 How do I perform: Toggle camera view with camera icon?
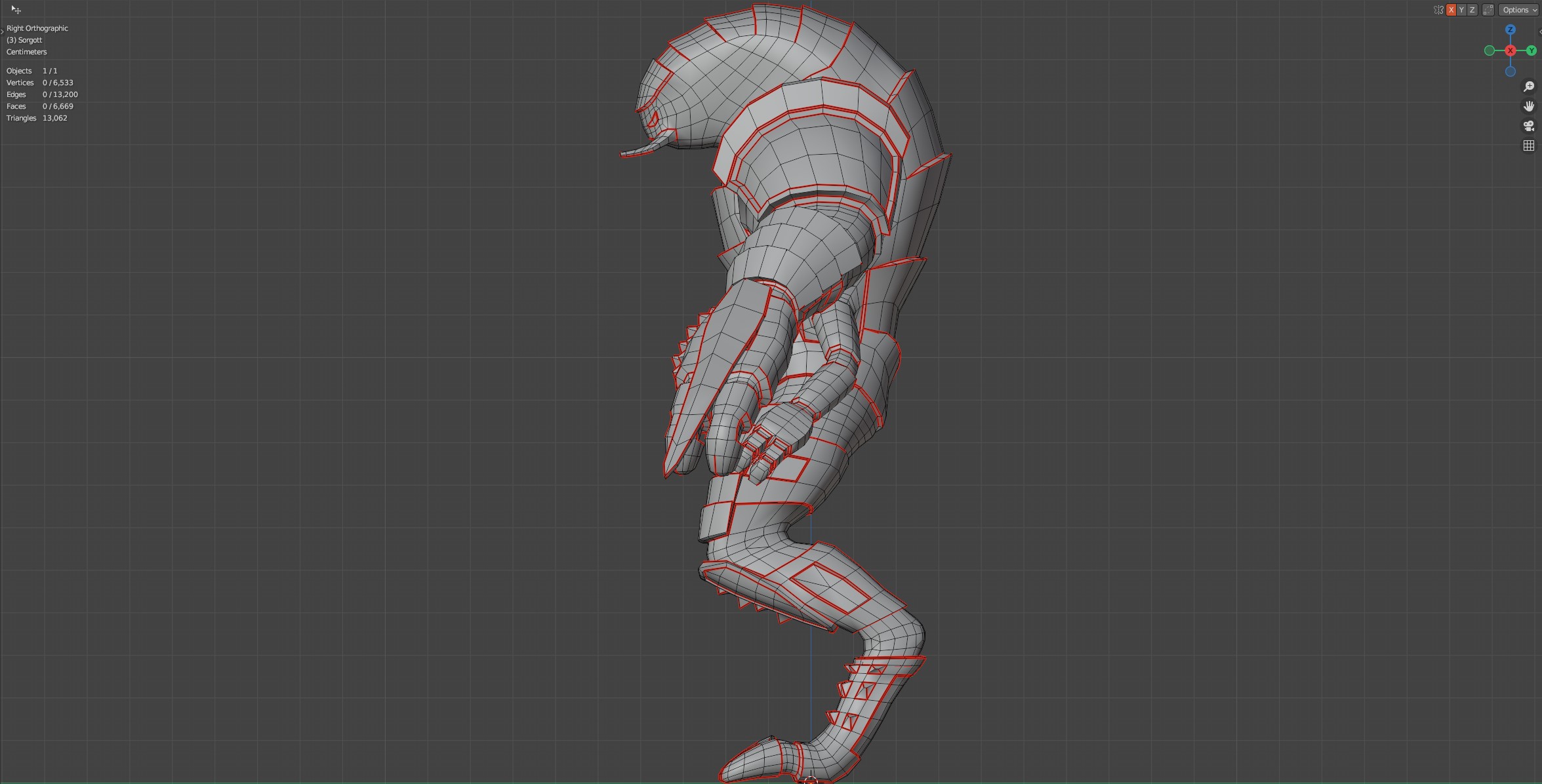click(1529, 126)
